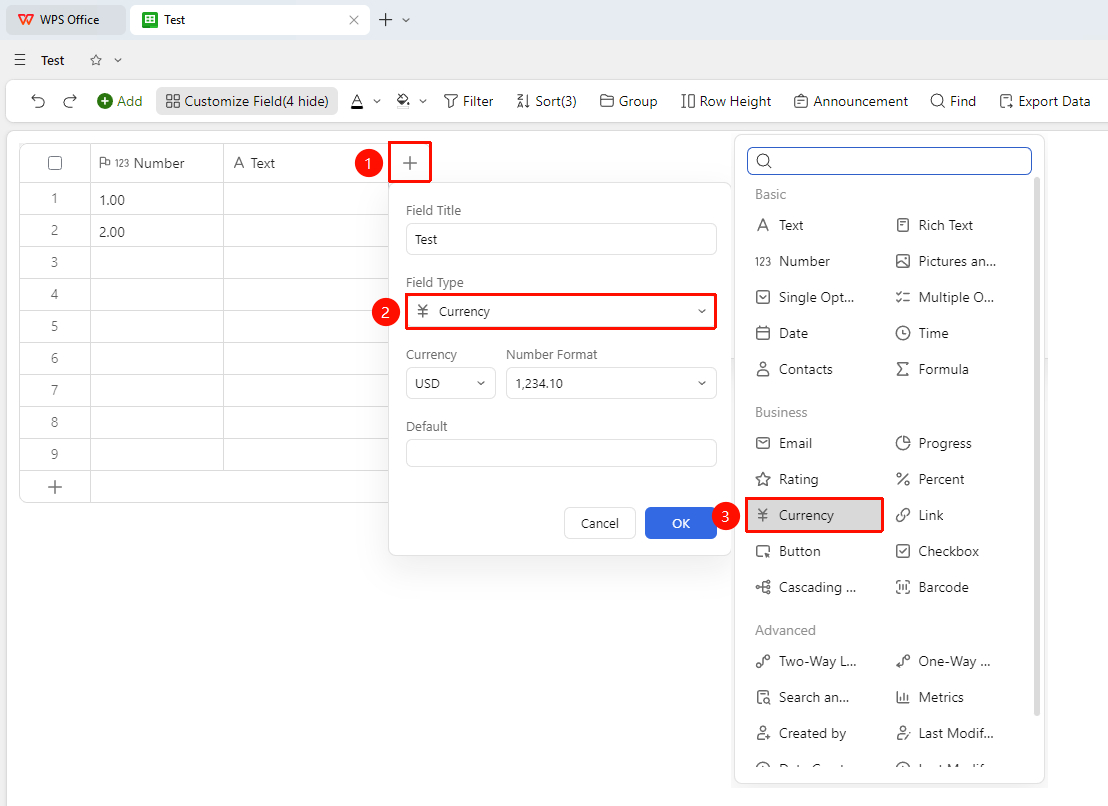
Task: Open the Sort(3) options
Action: (546, 101)
